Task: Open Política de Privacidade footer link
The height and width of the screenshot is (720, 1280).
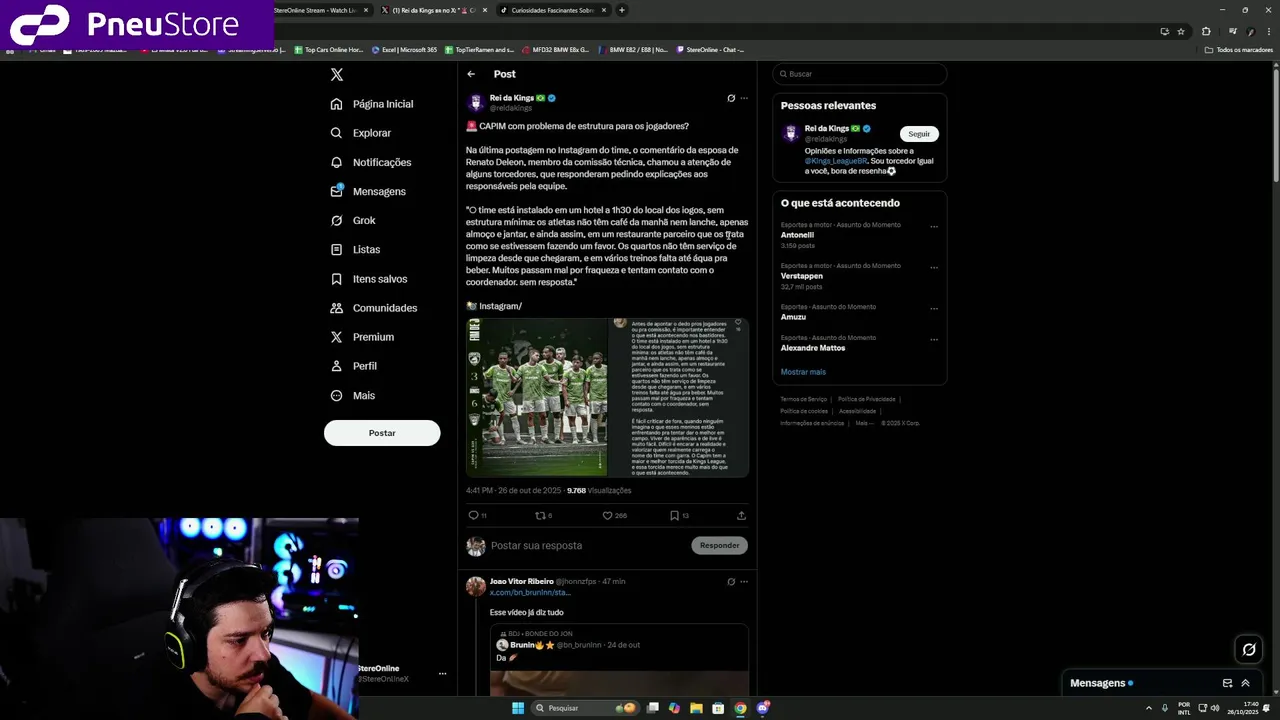Action: click(867, 399)
